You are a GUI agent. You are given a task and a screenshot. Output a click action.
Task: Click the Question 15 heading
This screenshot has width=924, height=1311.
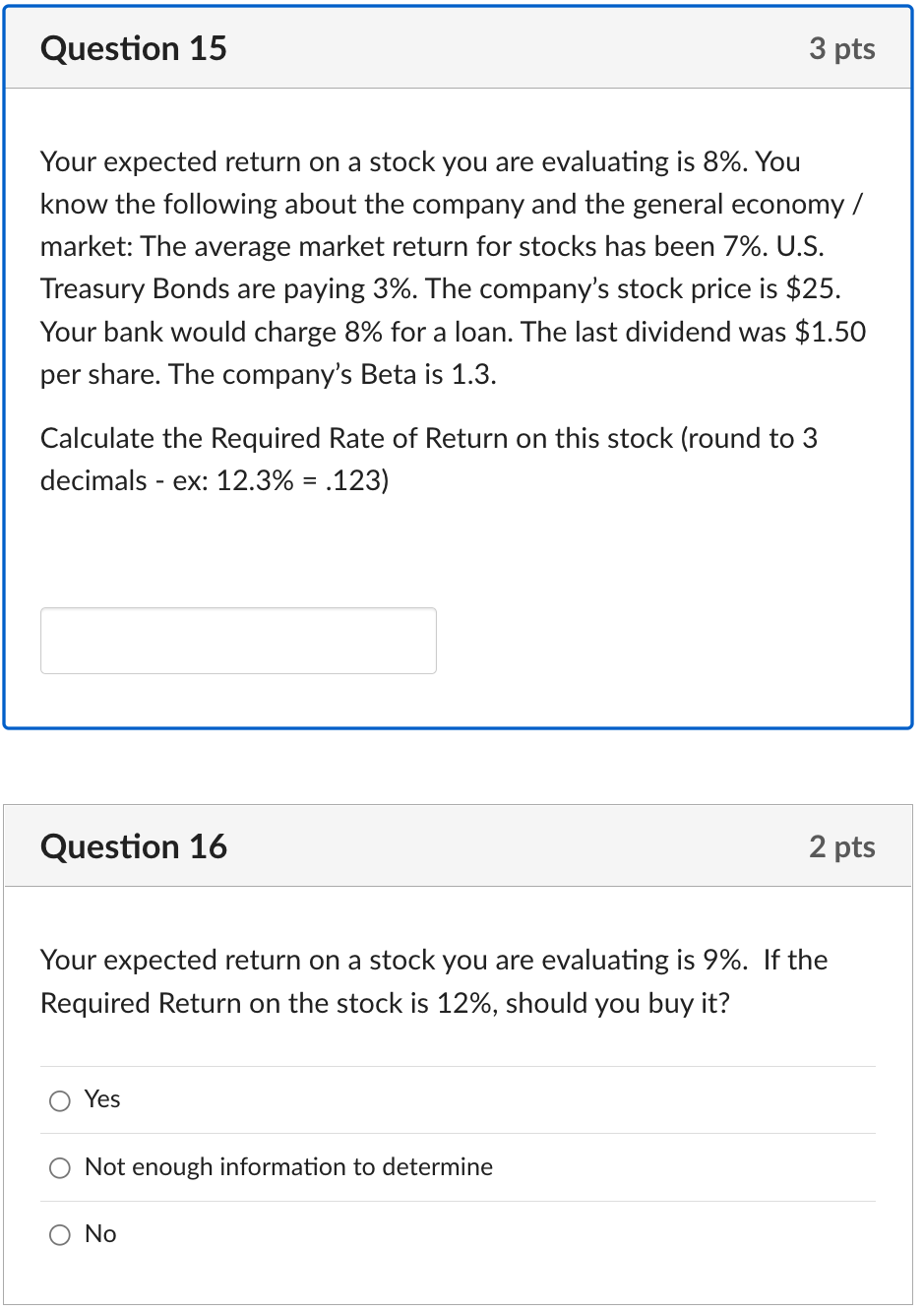click(x=134, y=48)
